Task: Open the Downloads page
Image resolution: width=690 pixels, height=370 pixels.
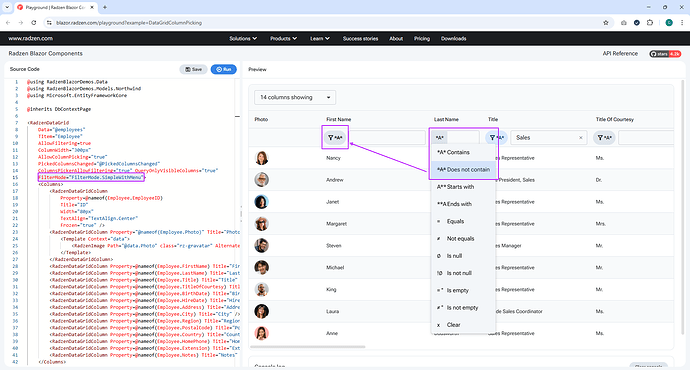Action: pos(453,39)
